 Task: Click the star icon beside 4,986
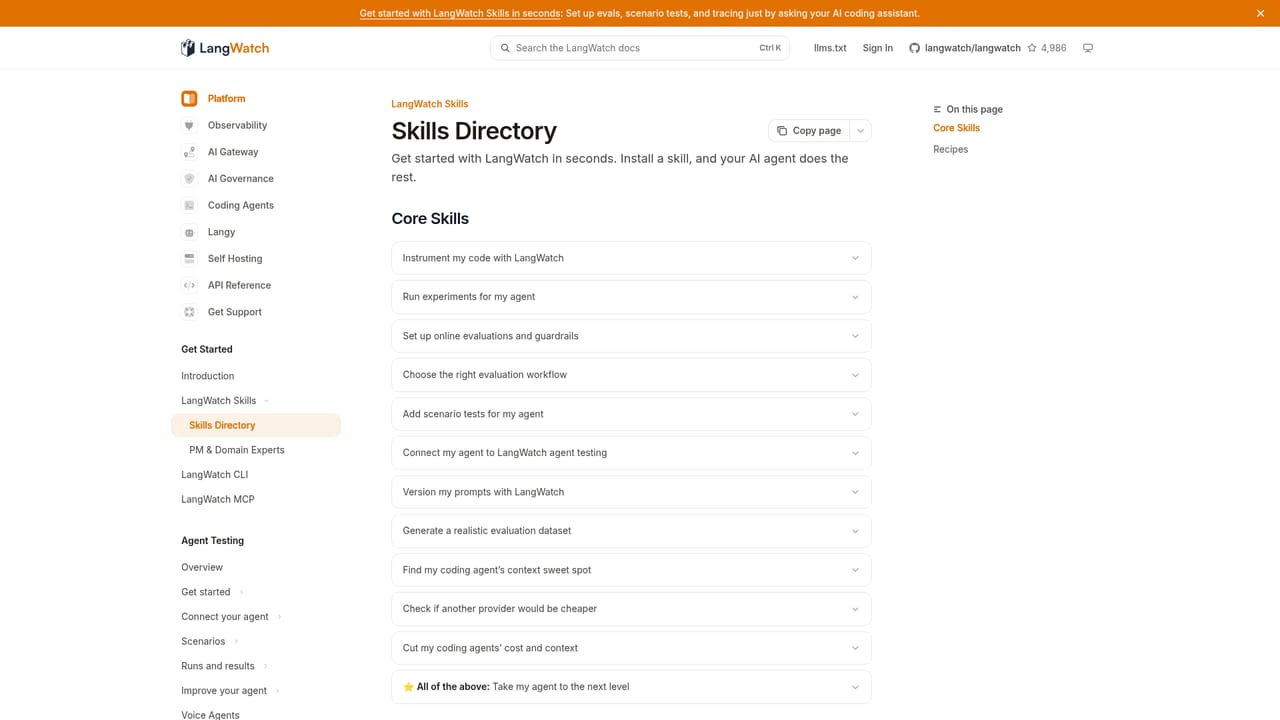click(1032, 48)
